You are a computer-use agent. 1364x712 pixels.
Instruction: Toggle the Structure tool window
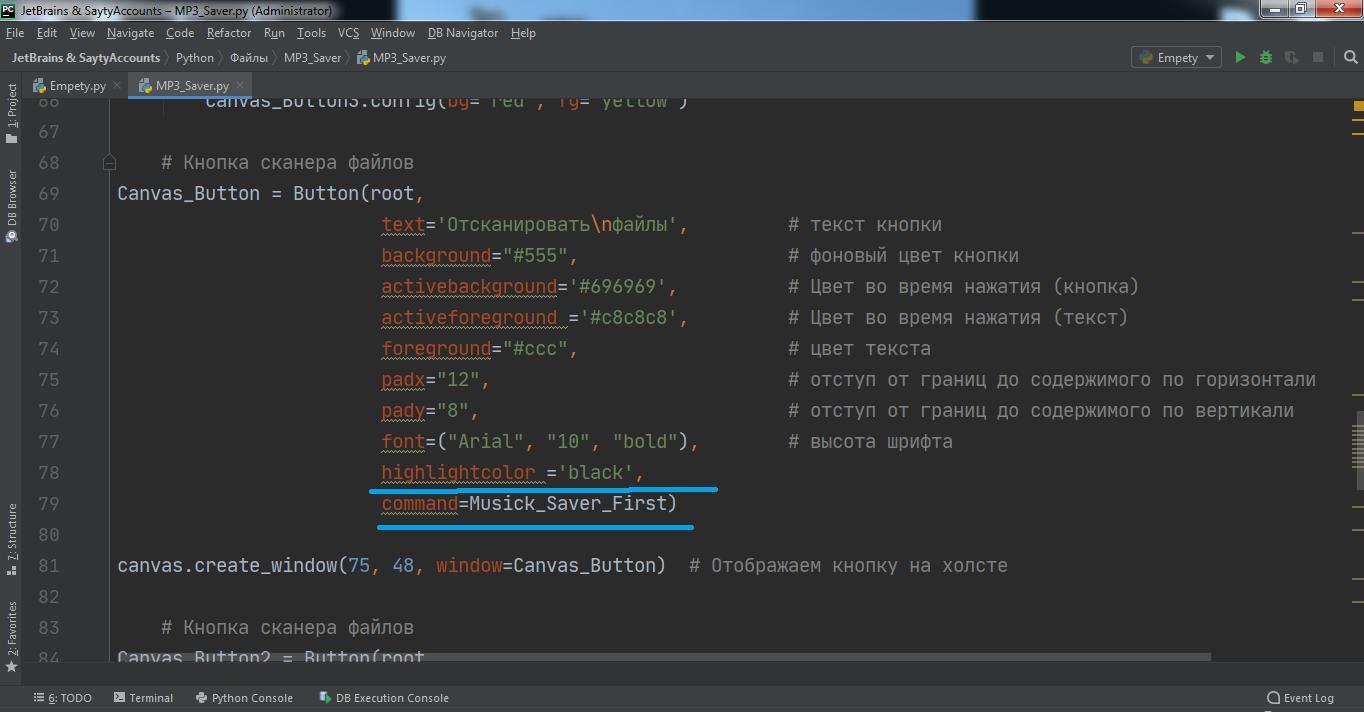coord(12,539)
